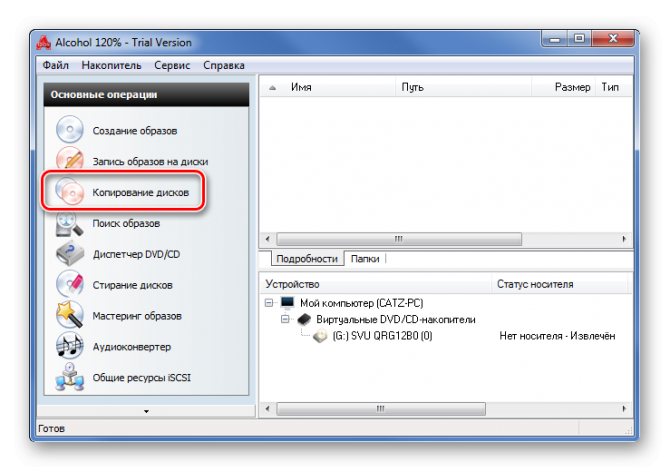Click the Статус носителя column header

561,284
